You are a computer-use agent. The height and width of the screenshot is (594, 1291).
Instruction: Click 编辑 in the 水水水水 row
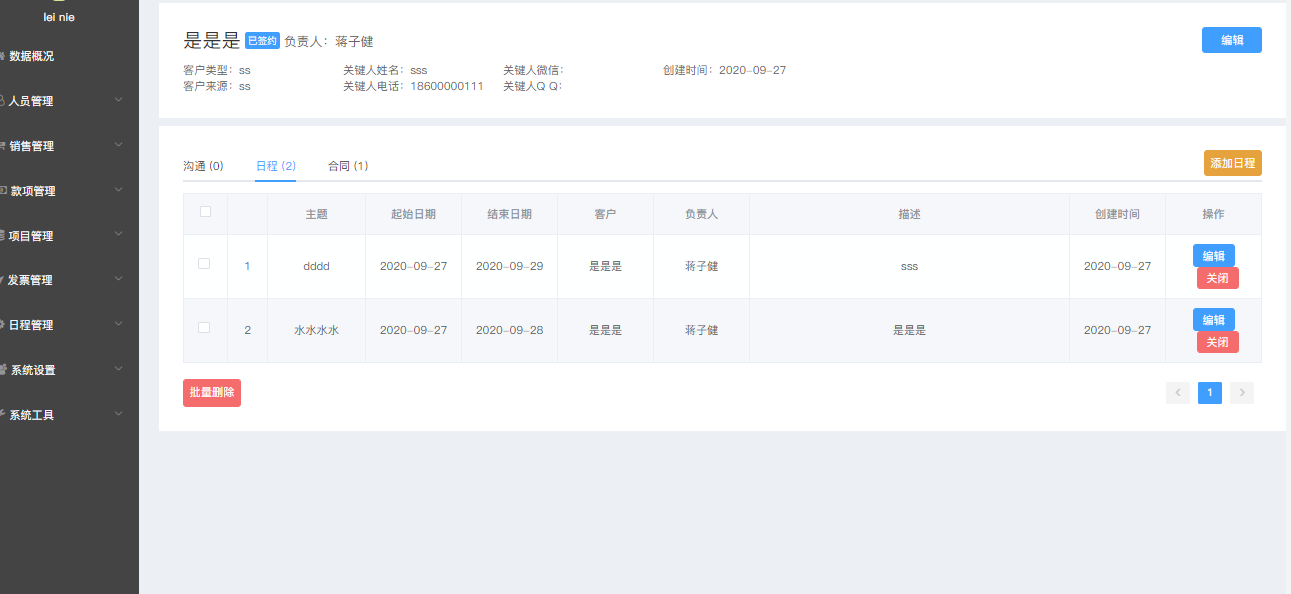pyautogui.click(x=1214, y=319)
